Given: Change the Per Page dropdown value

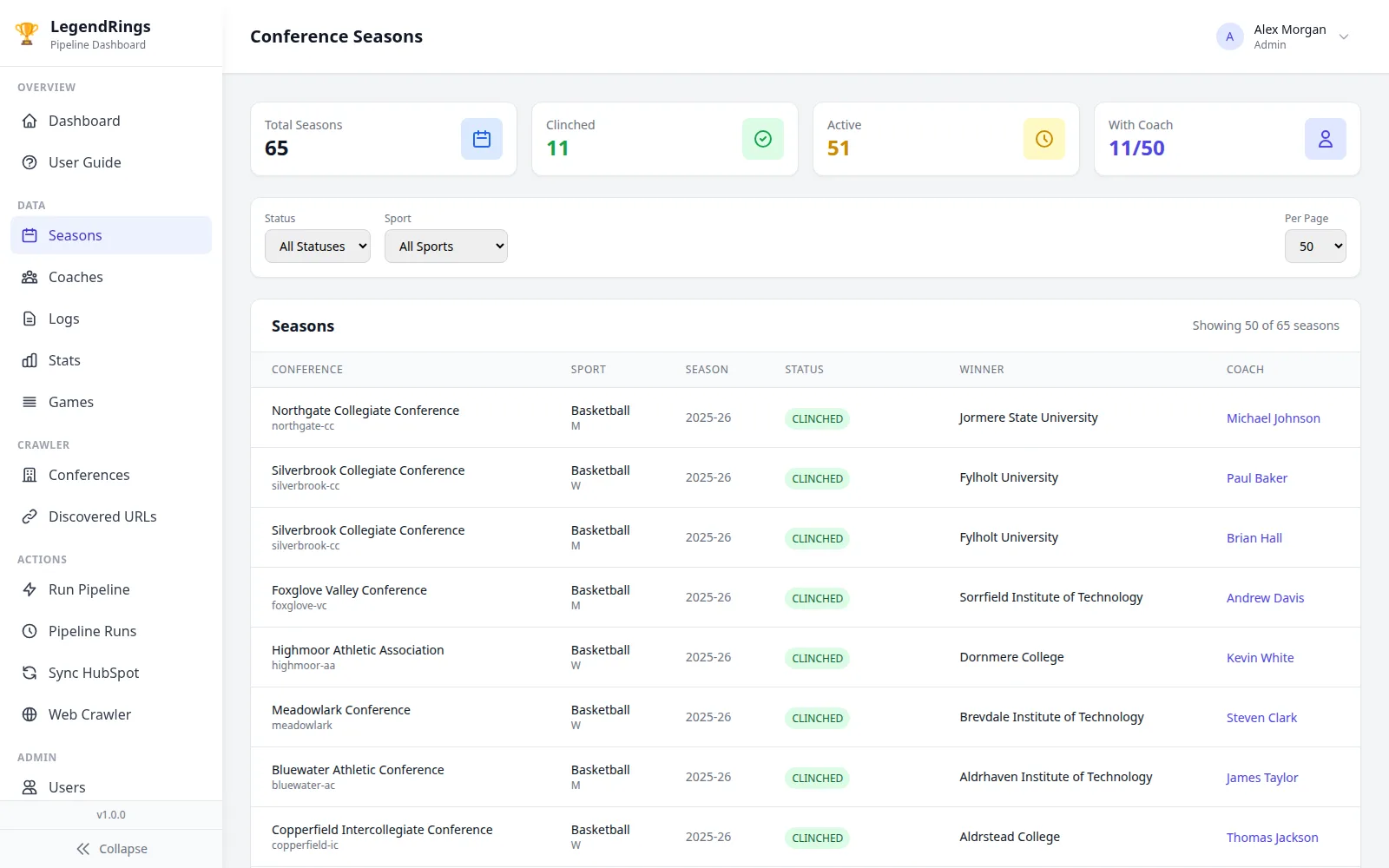Looking at the screenshot, I should point(1315,247).
